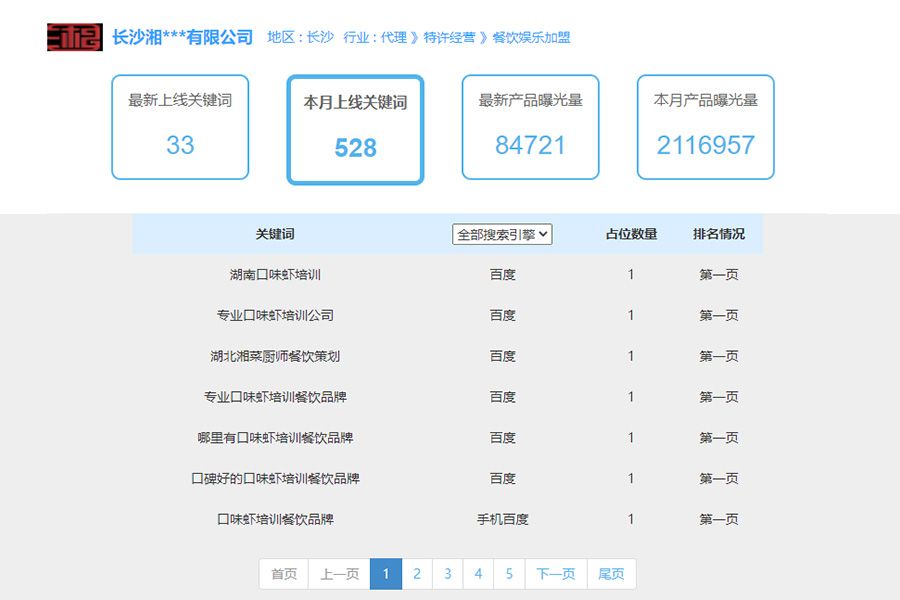Click the 最新产品曝光量 card showing 84721
This screenshot has width=900, height=600.
[x=530, y=126]
